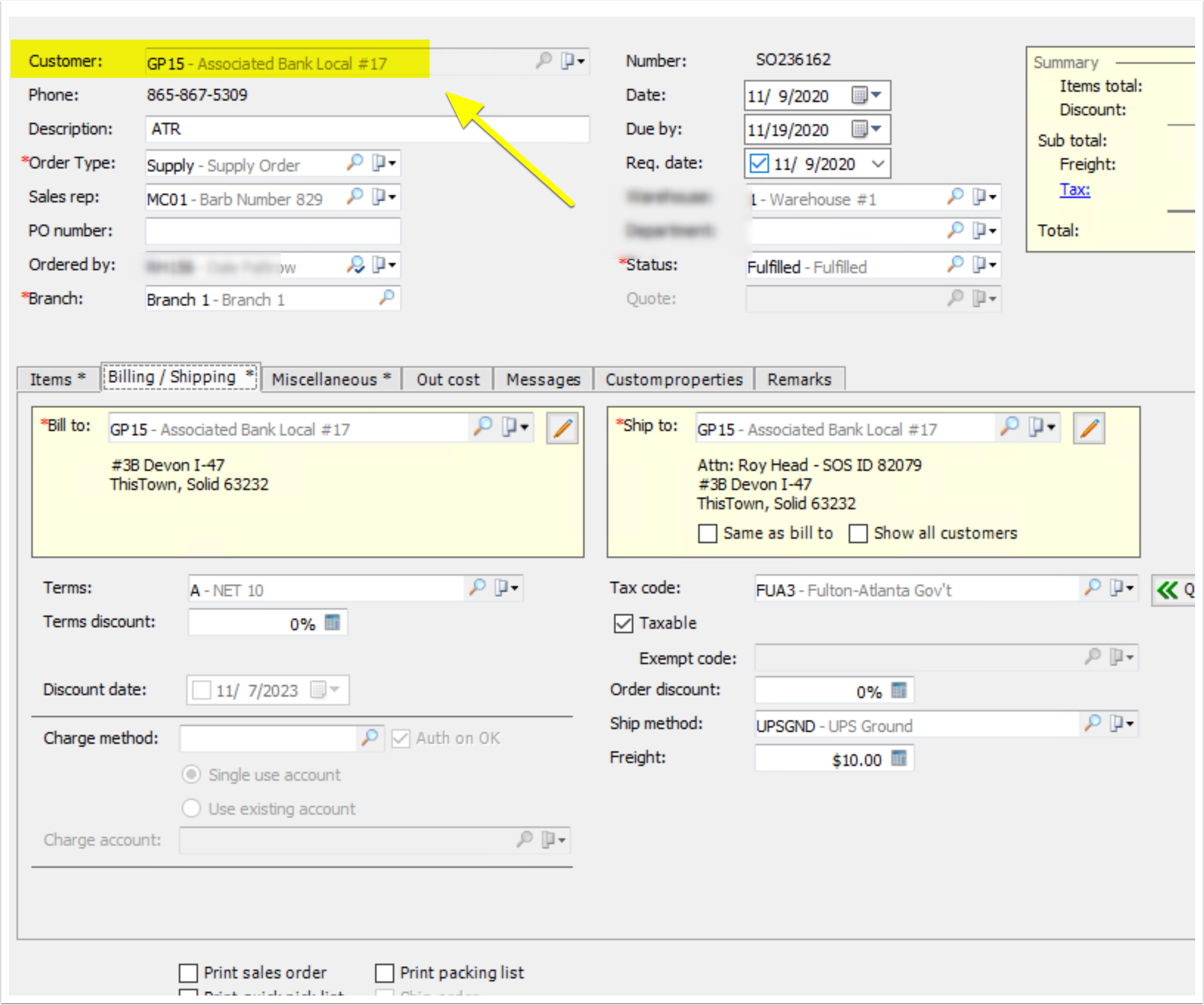Open the Out cost tab
This screenshot has height=1005, width=1204.
pos(448,379)
